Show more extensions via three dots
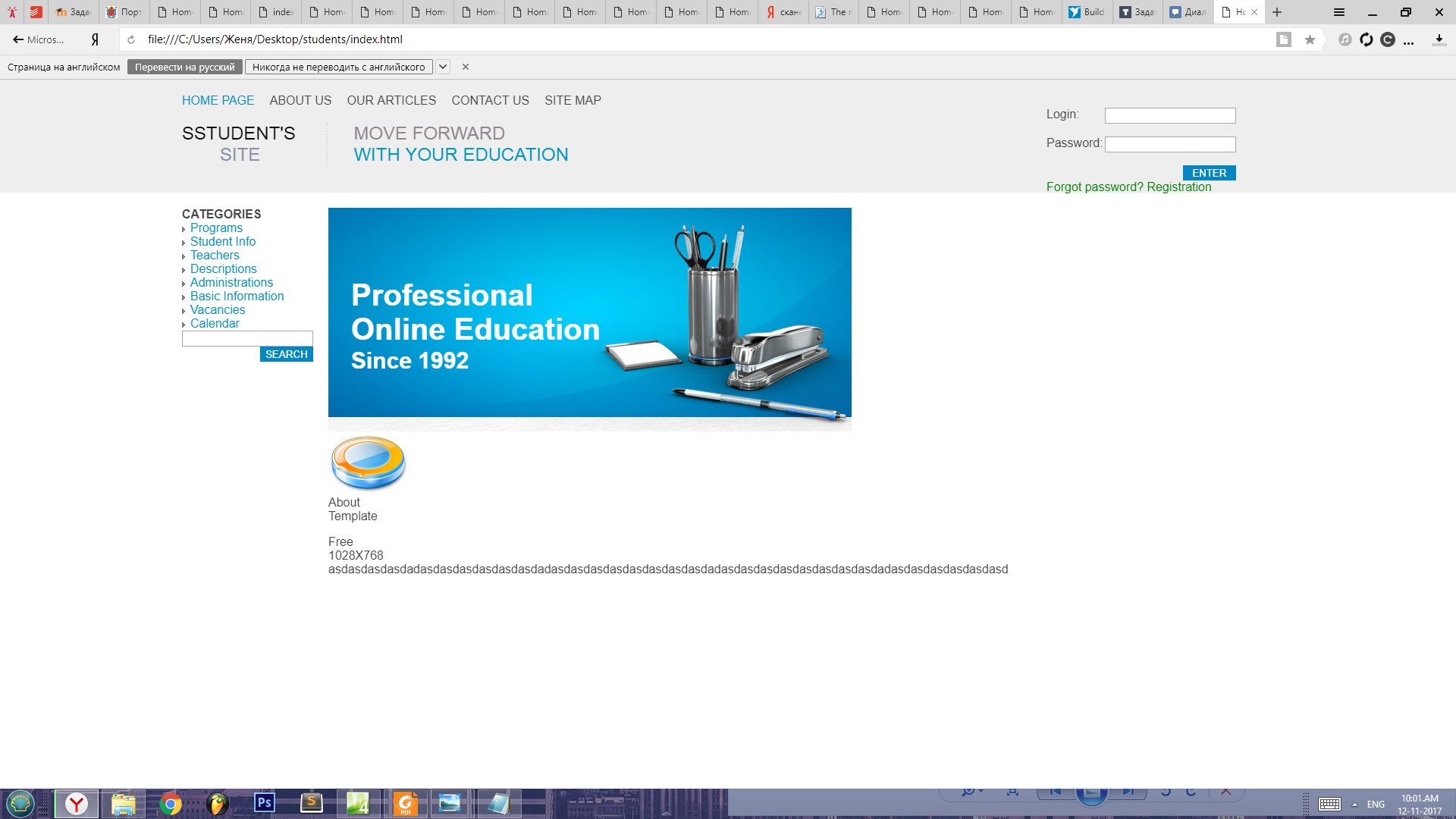The image size is (1456, 819). (1409, 40)
